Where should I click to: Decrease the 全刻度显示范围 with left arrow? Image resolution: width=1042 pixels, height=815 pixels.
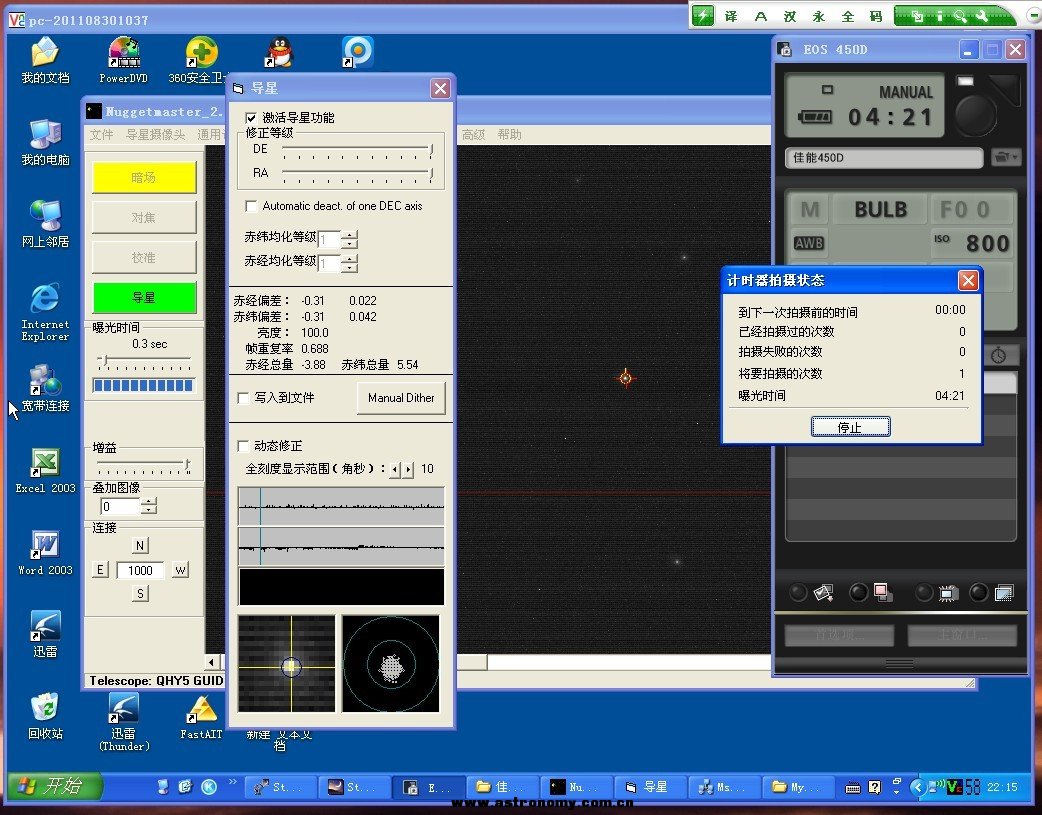[395, 469]
